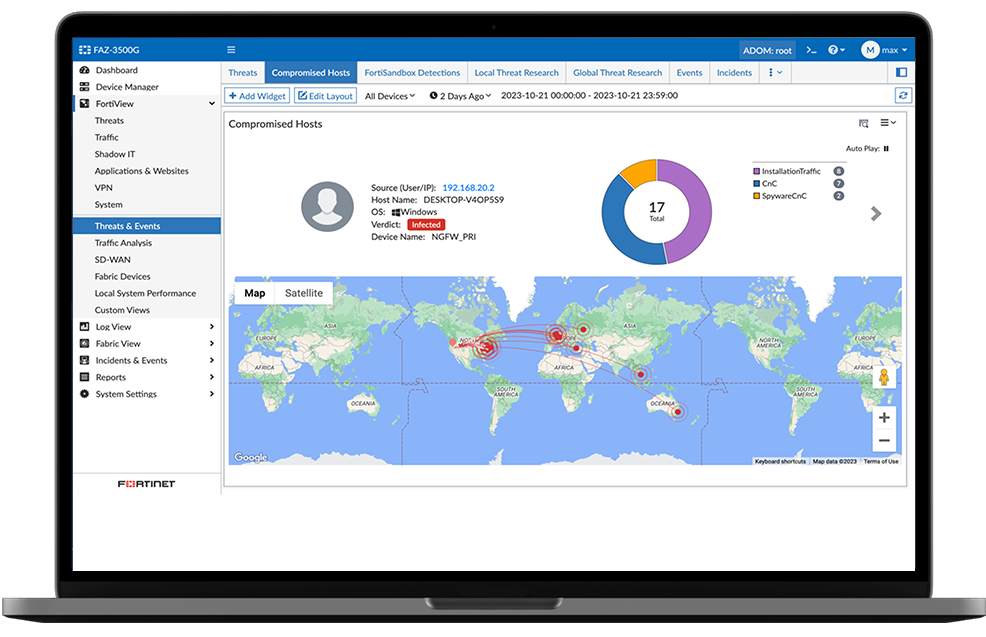The image size is (986, 637).
Task: Open the max user account menu
Action: (x=885, y=50)
